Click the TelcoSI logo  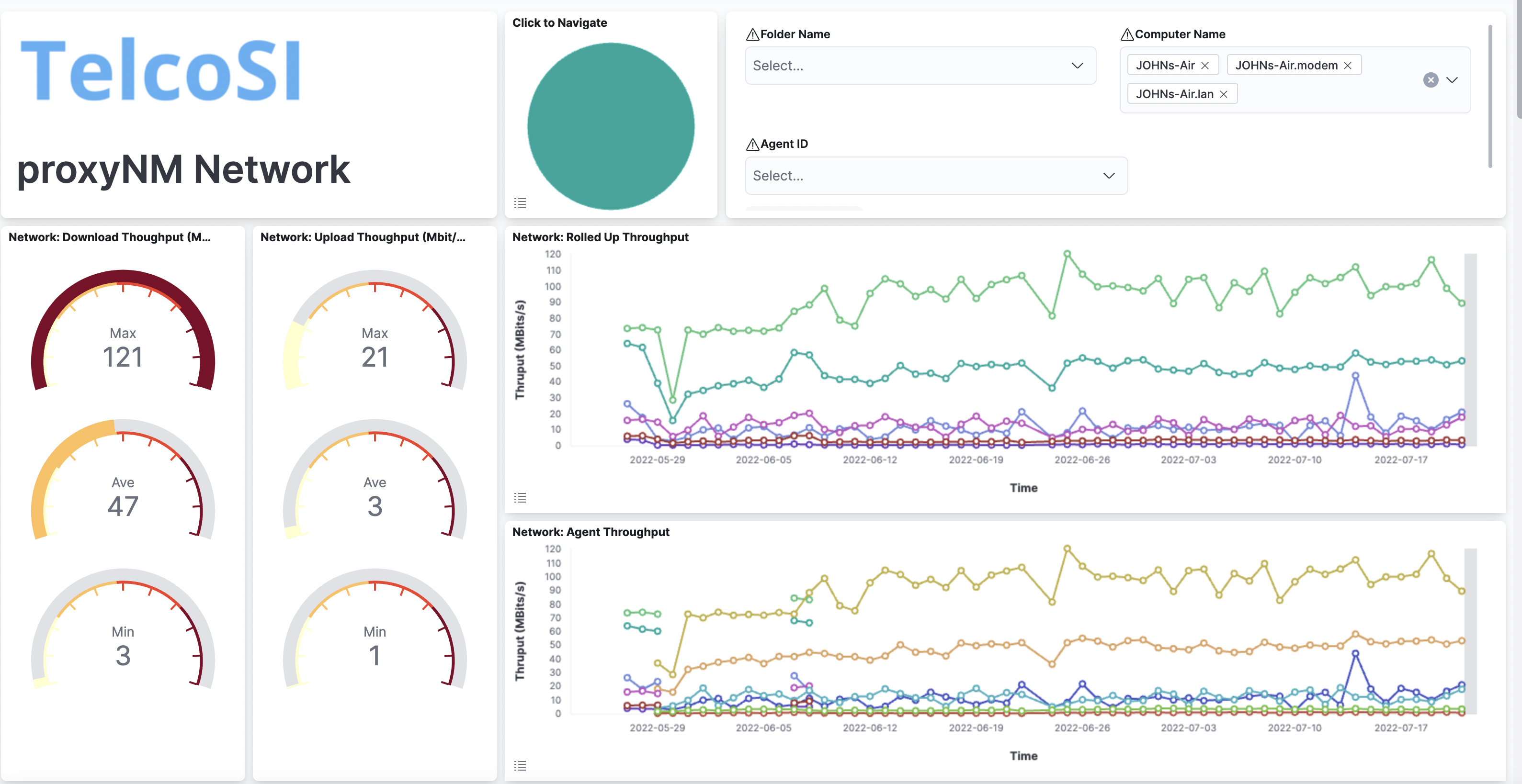coord(161,70)
